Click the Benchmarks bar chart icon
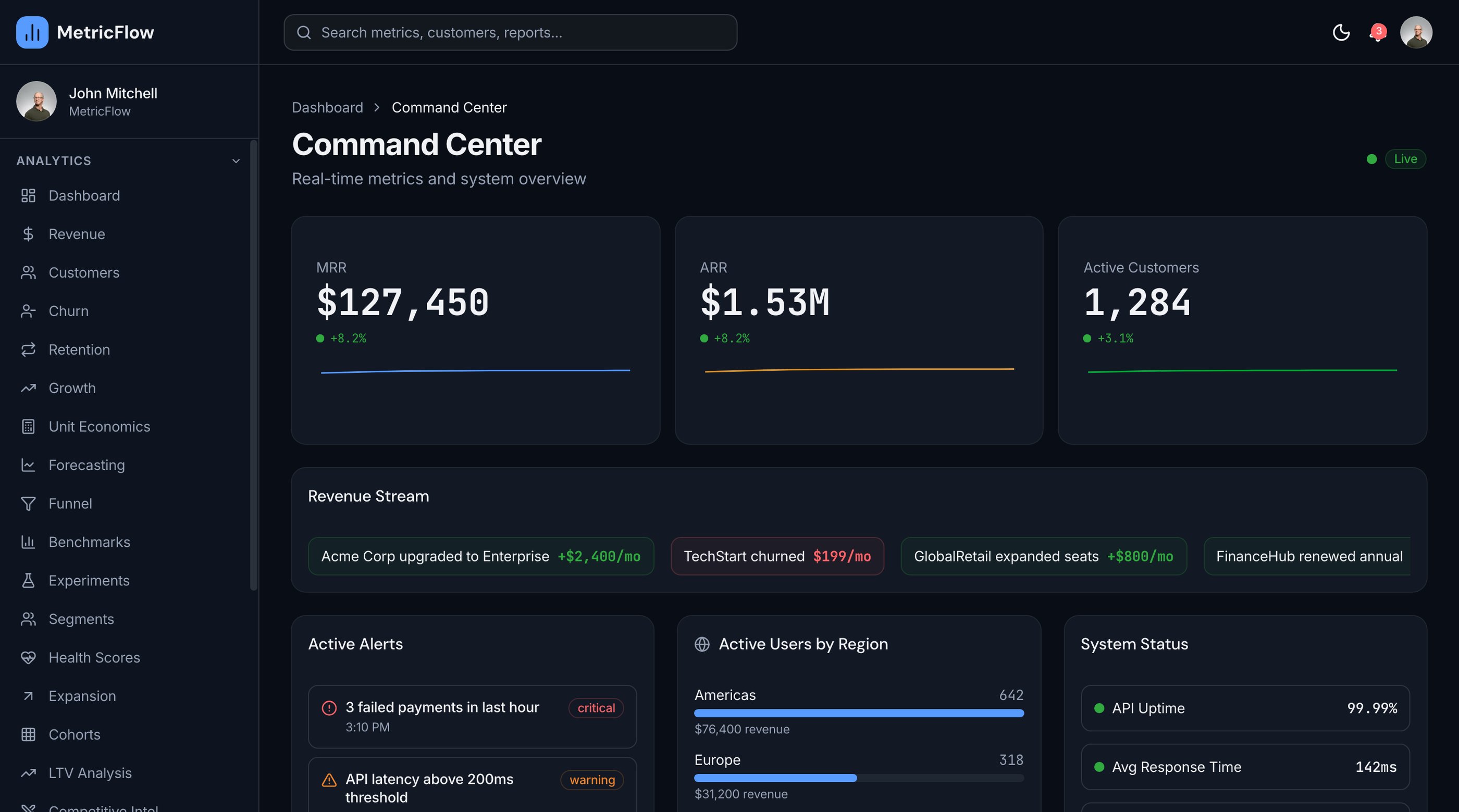 (28, 543)
